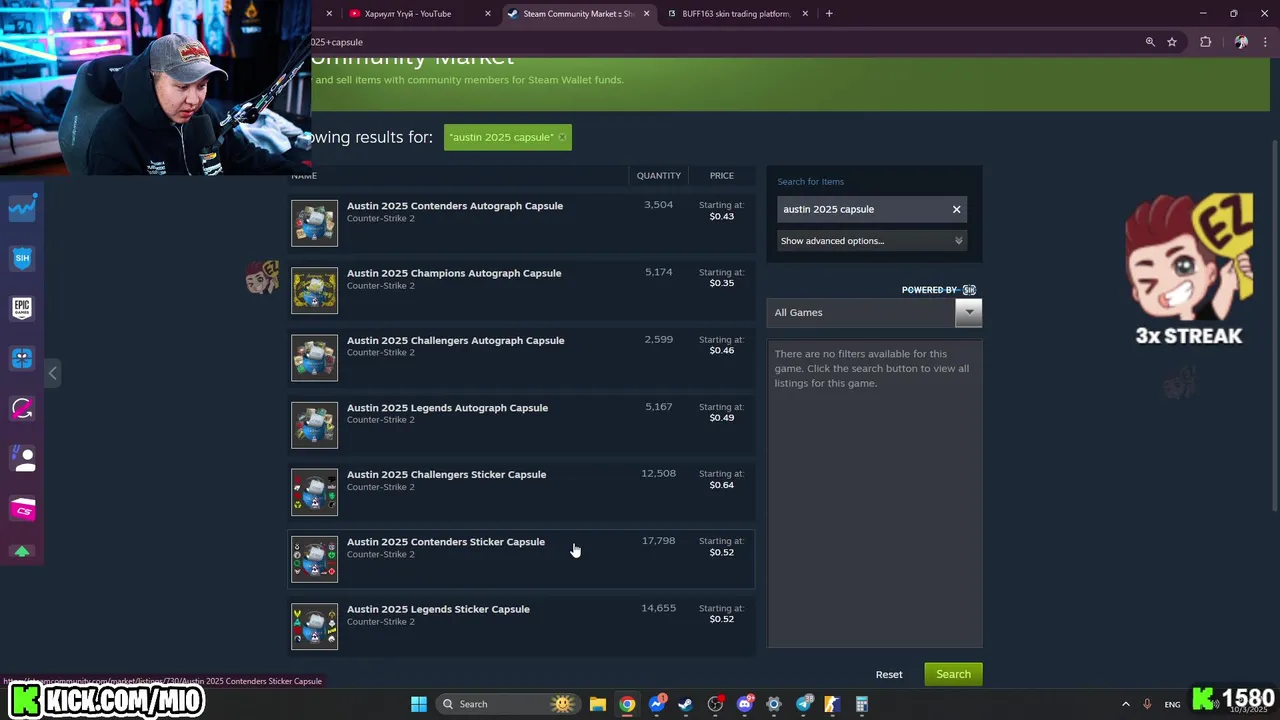Click the Legends Sticker Capsule thumbnail
The image size is (1280, 720).
(x=315, y=626)
